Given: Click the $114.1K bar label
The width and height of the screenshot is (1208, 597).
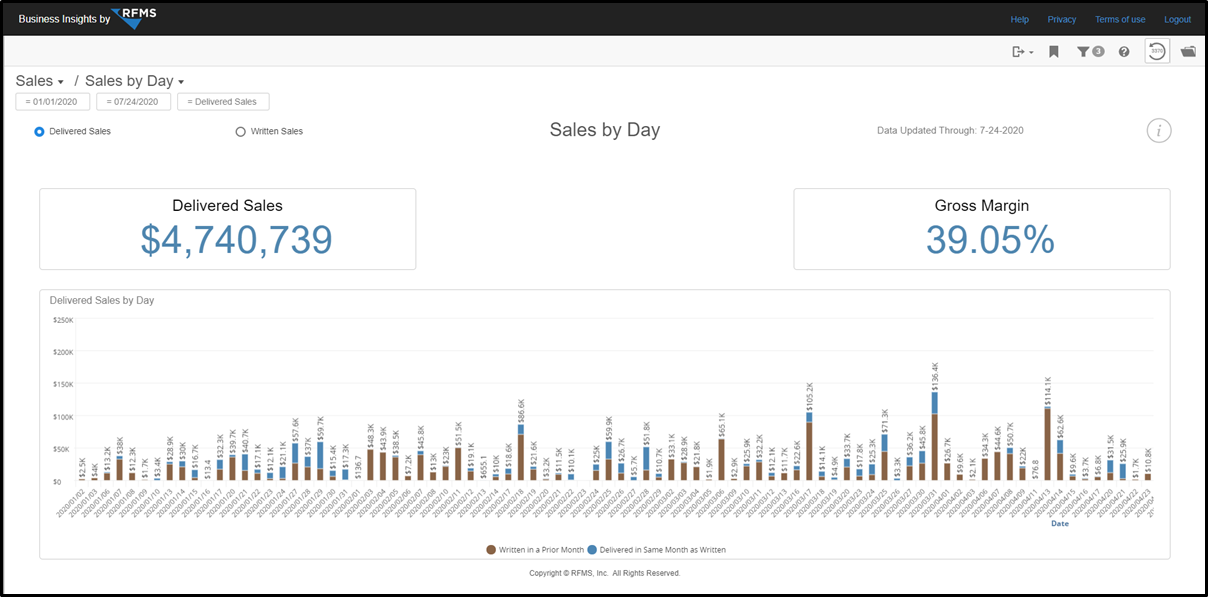Looking at the screenshot, I should [1048, 391].
